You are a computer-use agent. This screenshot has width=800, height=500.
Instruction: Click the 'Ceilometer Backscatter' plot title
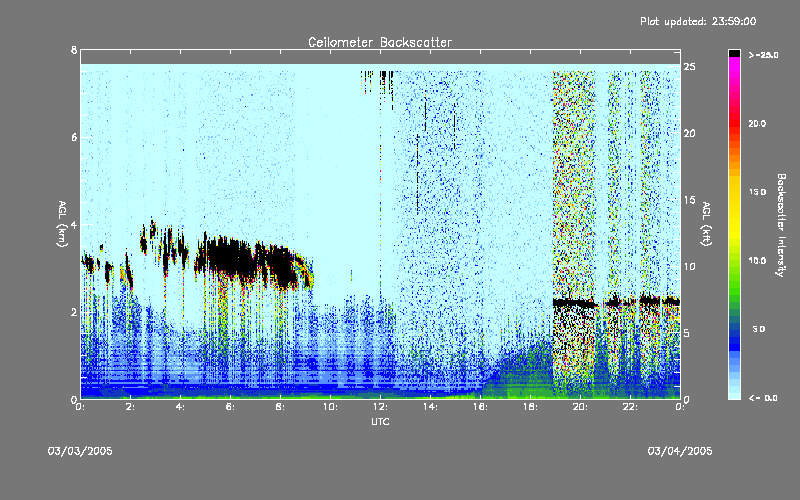pyautogui.click(x=380, y=42)
